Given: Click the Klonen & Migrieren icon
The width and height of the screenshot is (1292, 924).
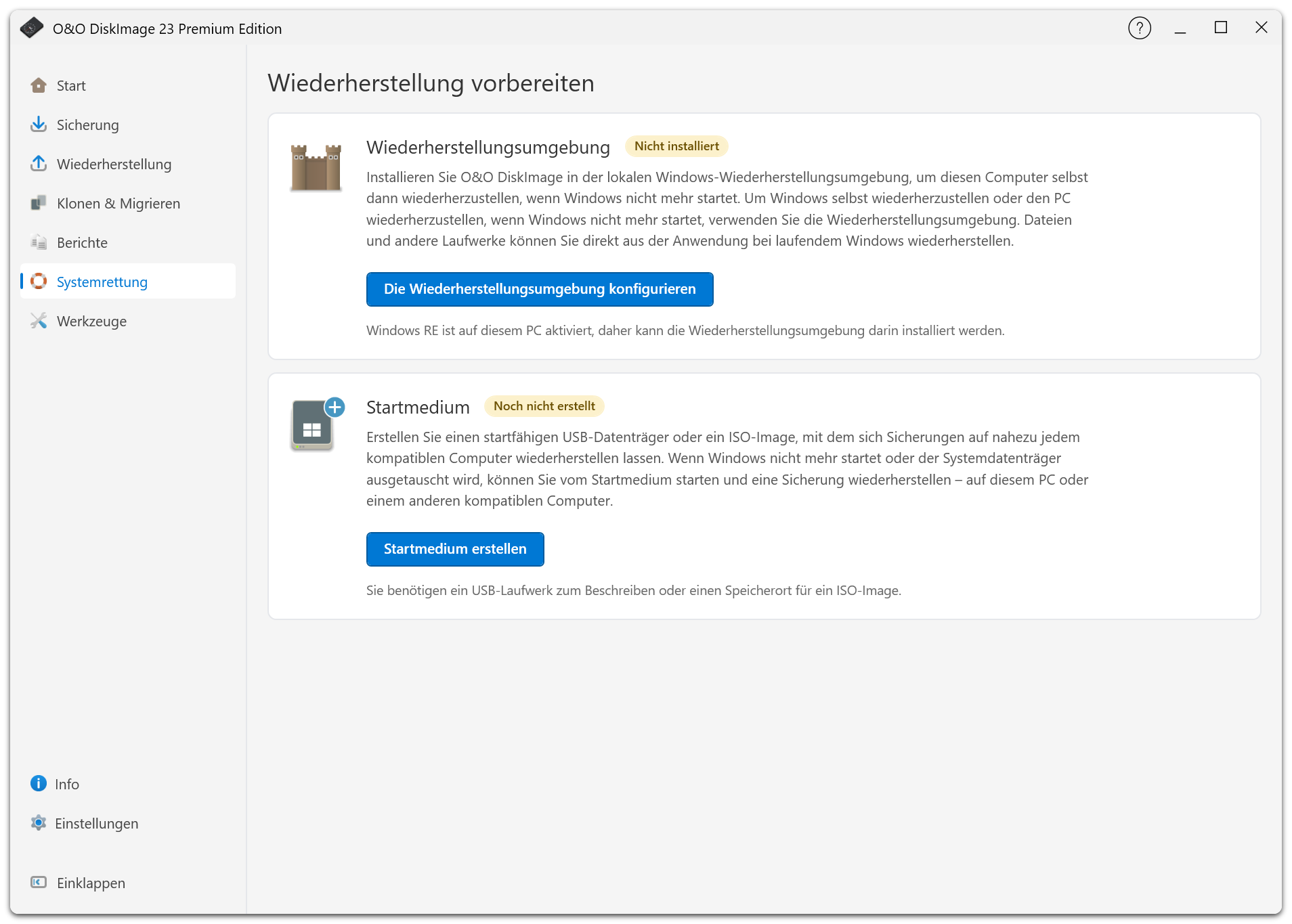Looking at the screenshot, I should point(39,203).
